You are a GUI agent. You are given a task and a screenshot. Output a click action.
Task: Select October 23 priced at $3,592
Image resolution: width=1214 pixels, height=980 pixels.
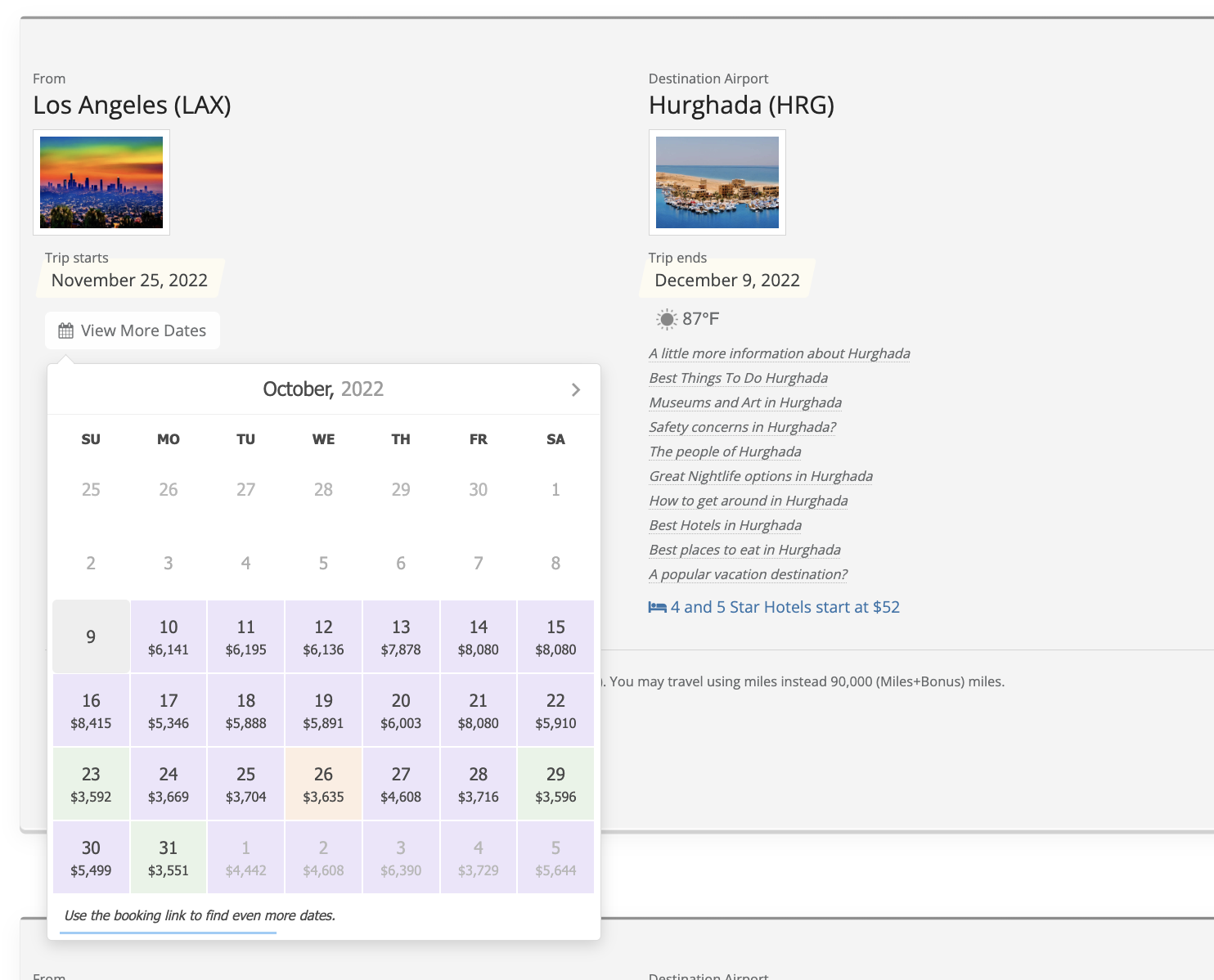coord(91,784)
